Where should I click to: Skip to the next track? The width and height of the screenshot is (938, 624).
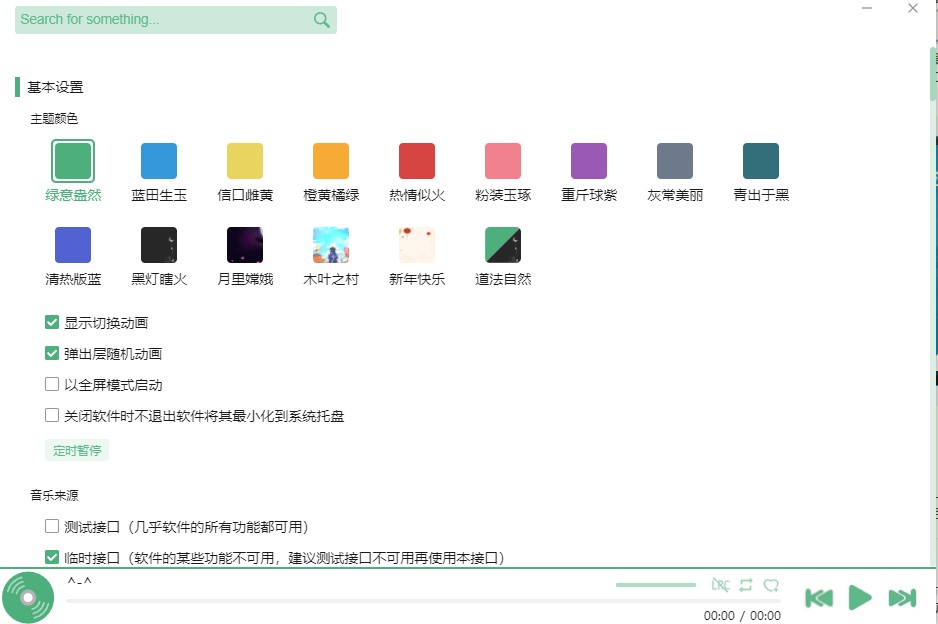coord(901,597)
